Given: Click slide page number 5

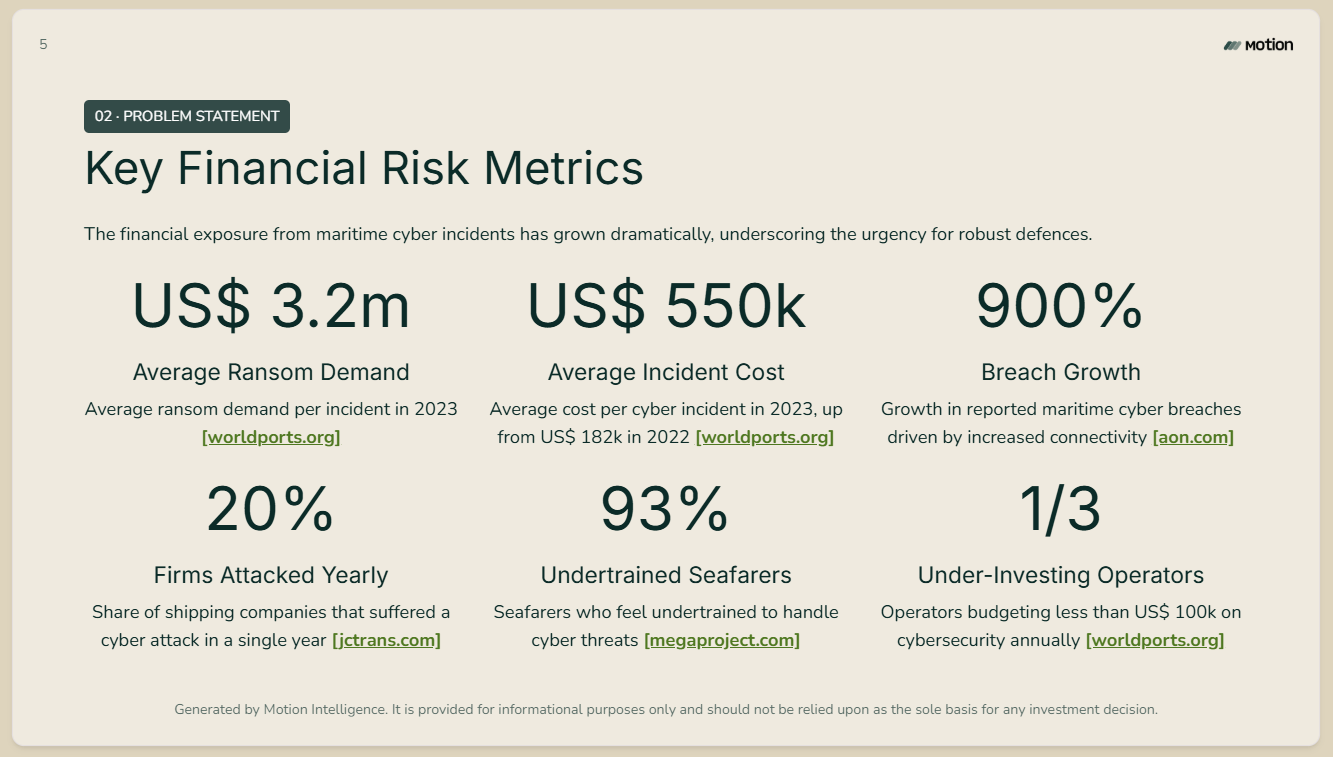Looking at the screenshot, I should 43,44.
